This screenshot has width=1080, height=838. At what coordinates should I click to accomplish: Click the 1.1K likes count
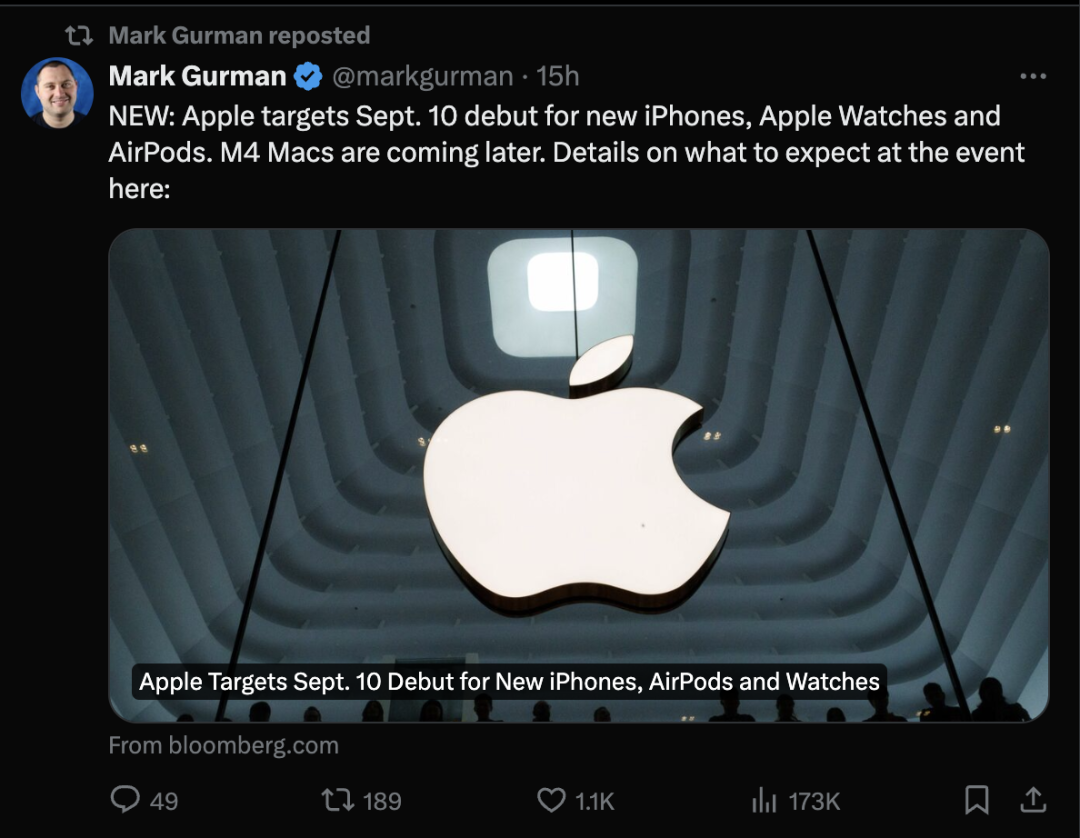coord(594,801)
